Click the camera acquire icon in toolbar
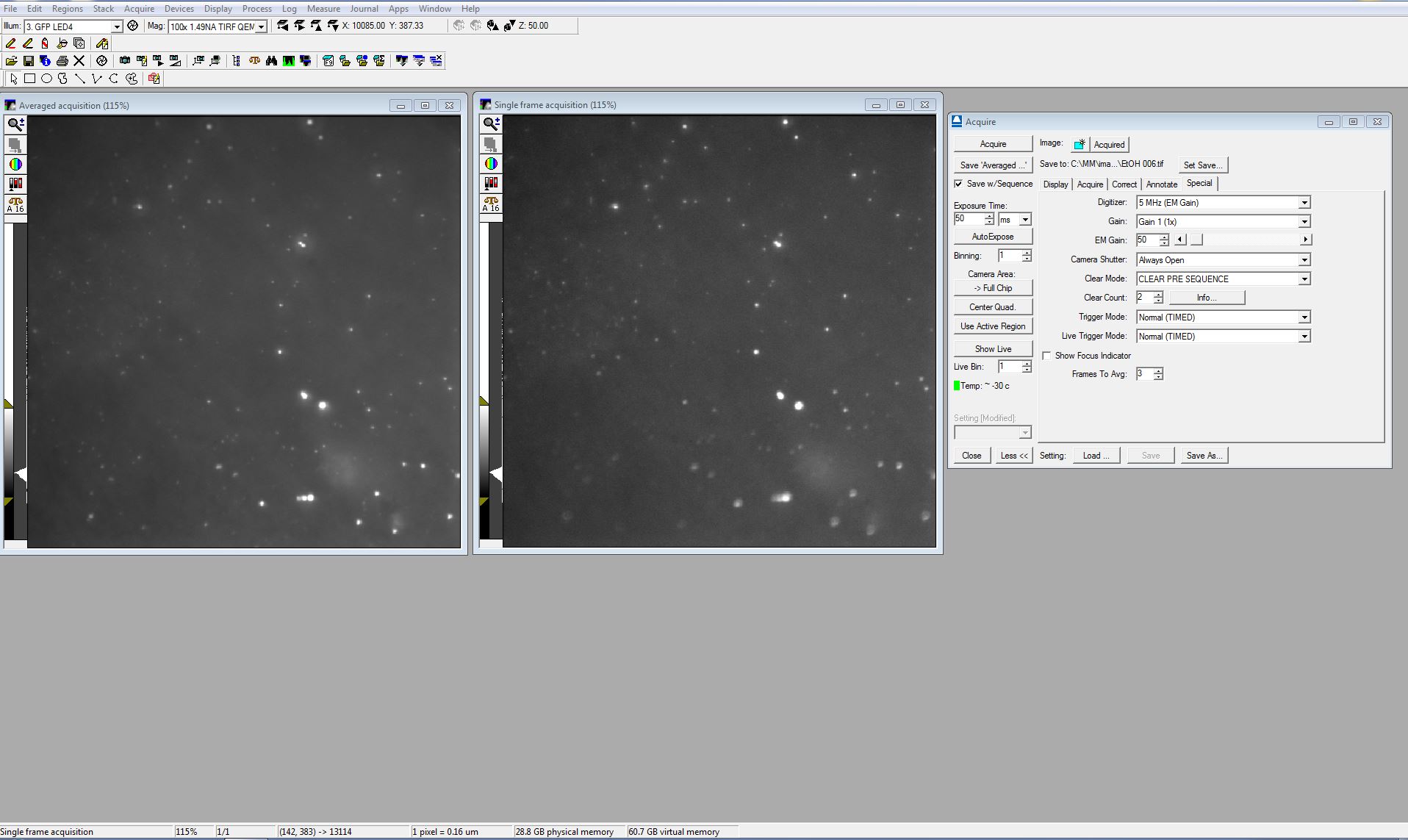The image size is (1408, 840). [x=125, y=61]
